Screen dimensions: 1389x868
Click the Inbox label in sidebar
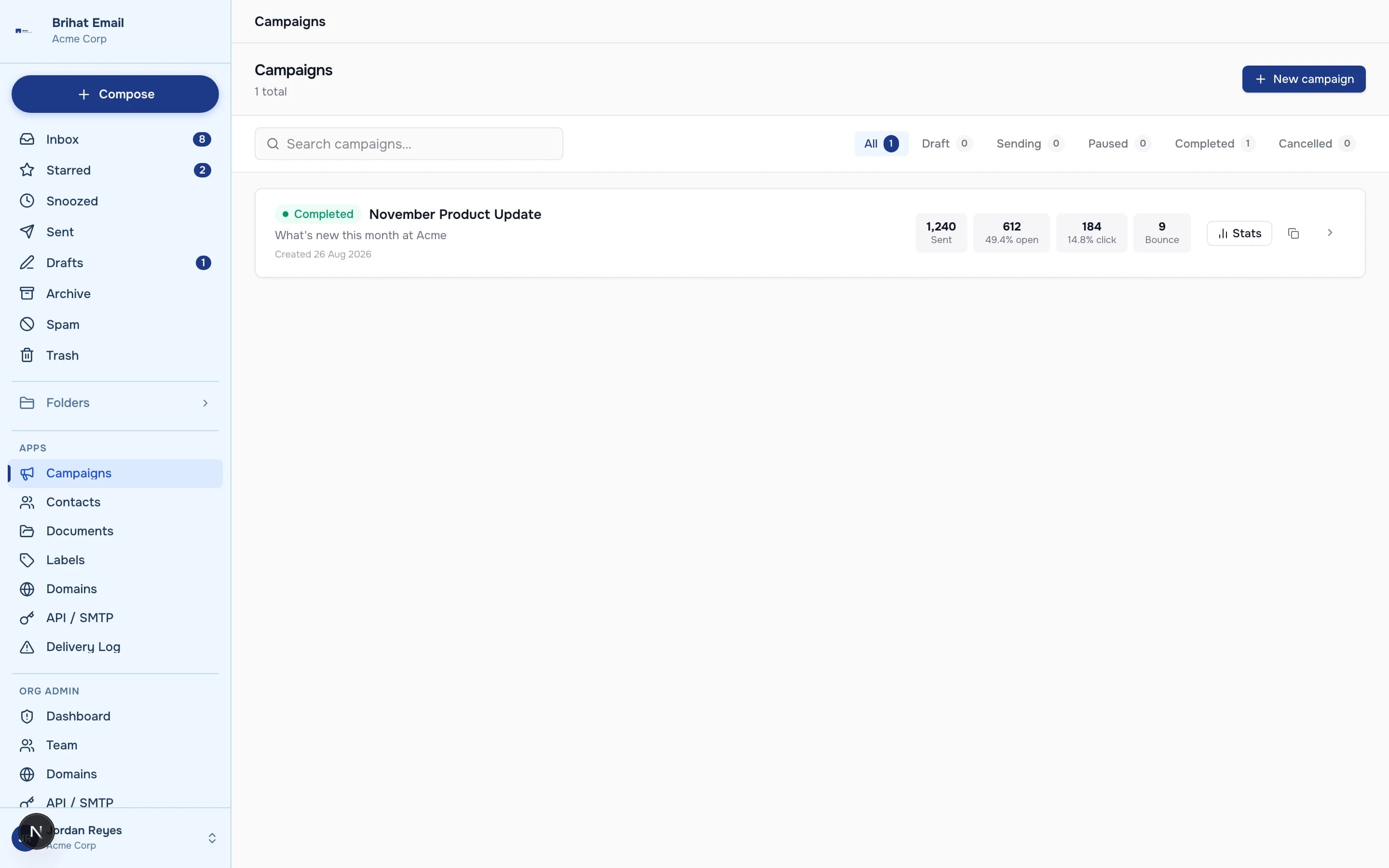pyautogui.click(x=63, y=139)
